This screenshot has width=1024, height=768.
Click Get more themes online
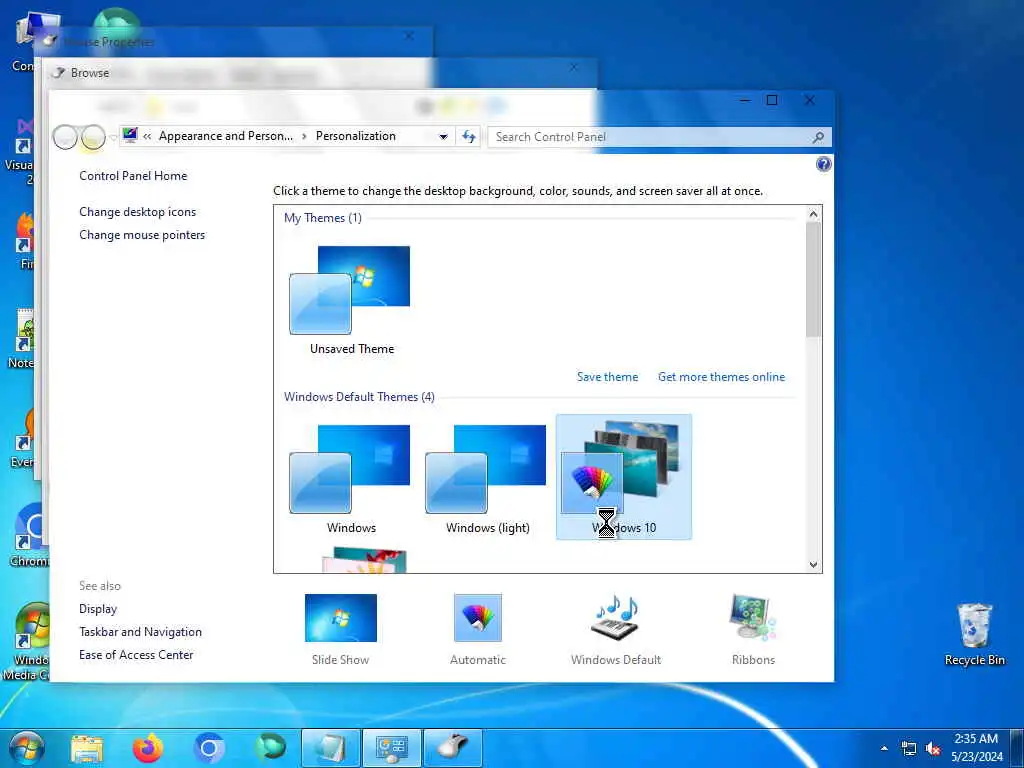[722, 377]
